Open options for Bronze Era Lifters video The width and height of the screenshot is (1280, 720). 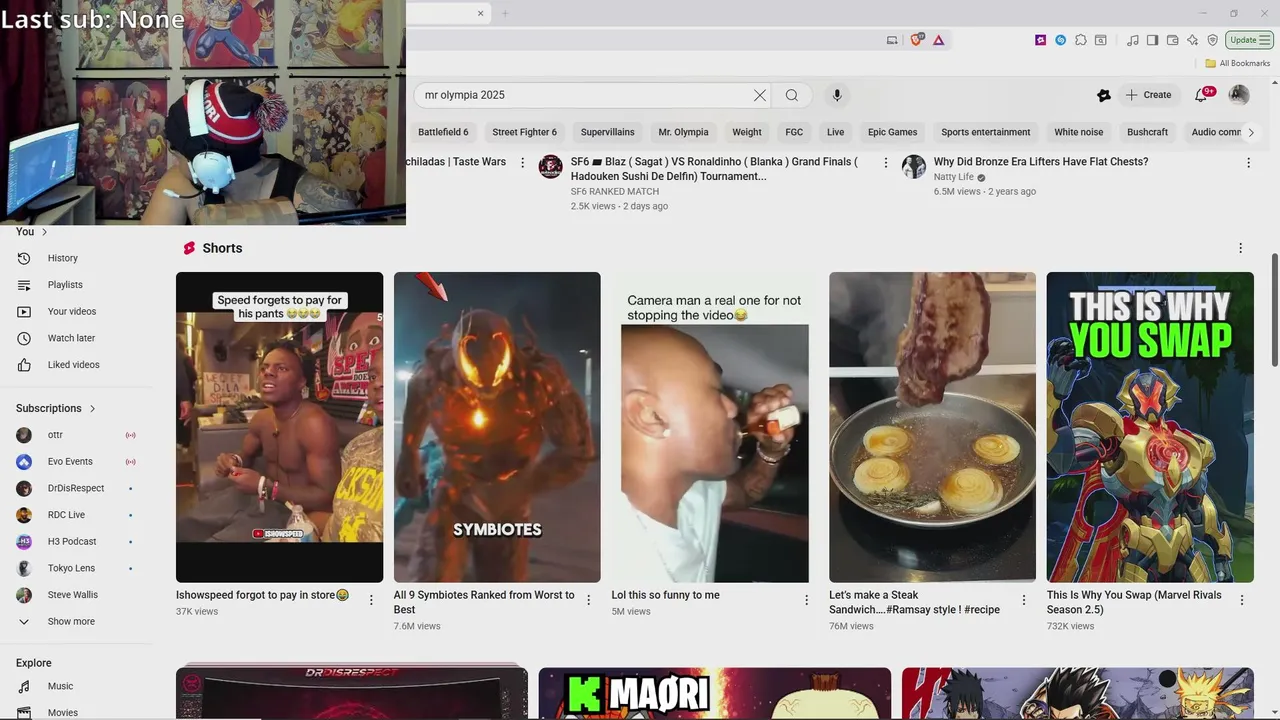coord(1248,162)
